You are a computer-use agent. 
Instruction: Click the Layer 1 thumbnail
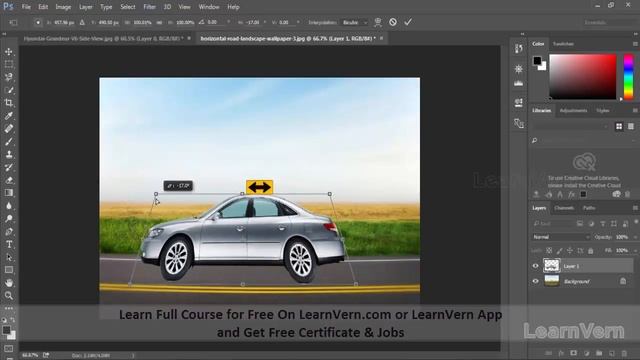coord(551,266)
